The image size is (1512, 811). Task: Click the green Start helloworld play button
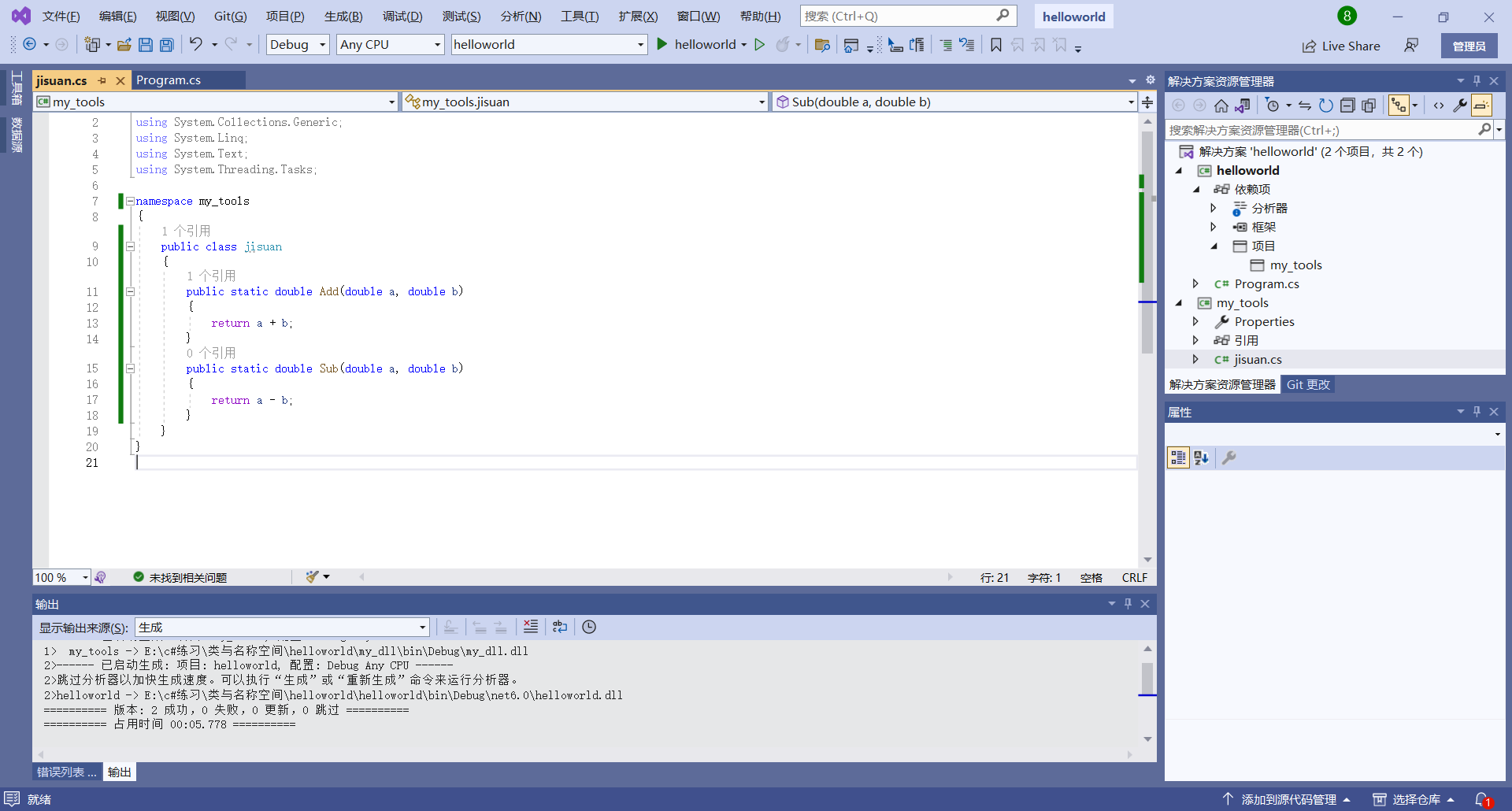(x=662, y=45)
